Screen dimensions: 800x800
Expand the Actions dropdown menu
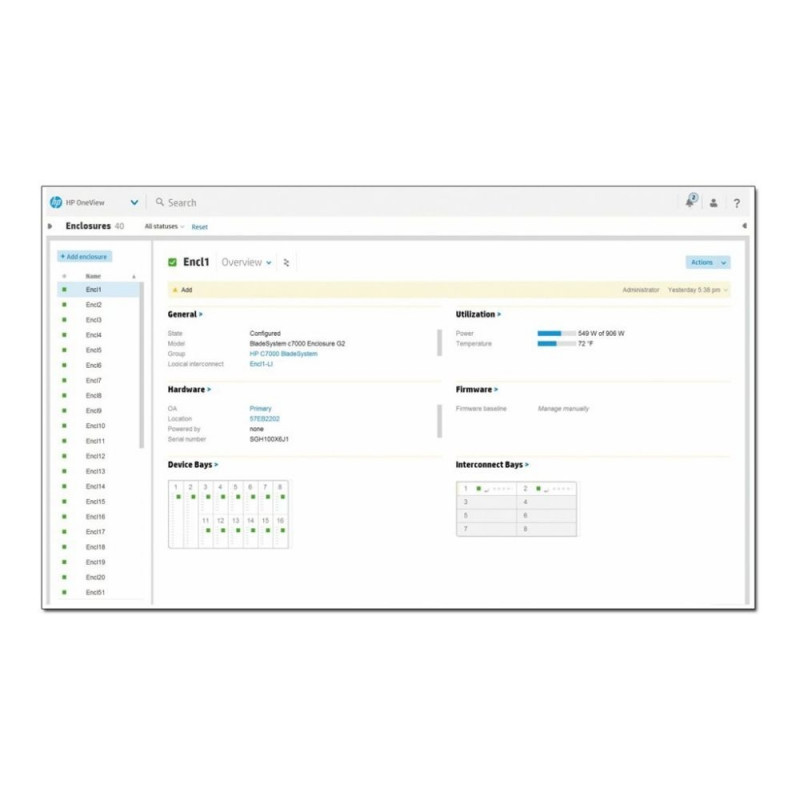708,262
